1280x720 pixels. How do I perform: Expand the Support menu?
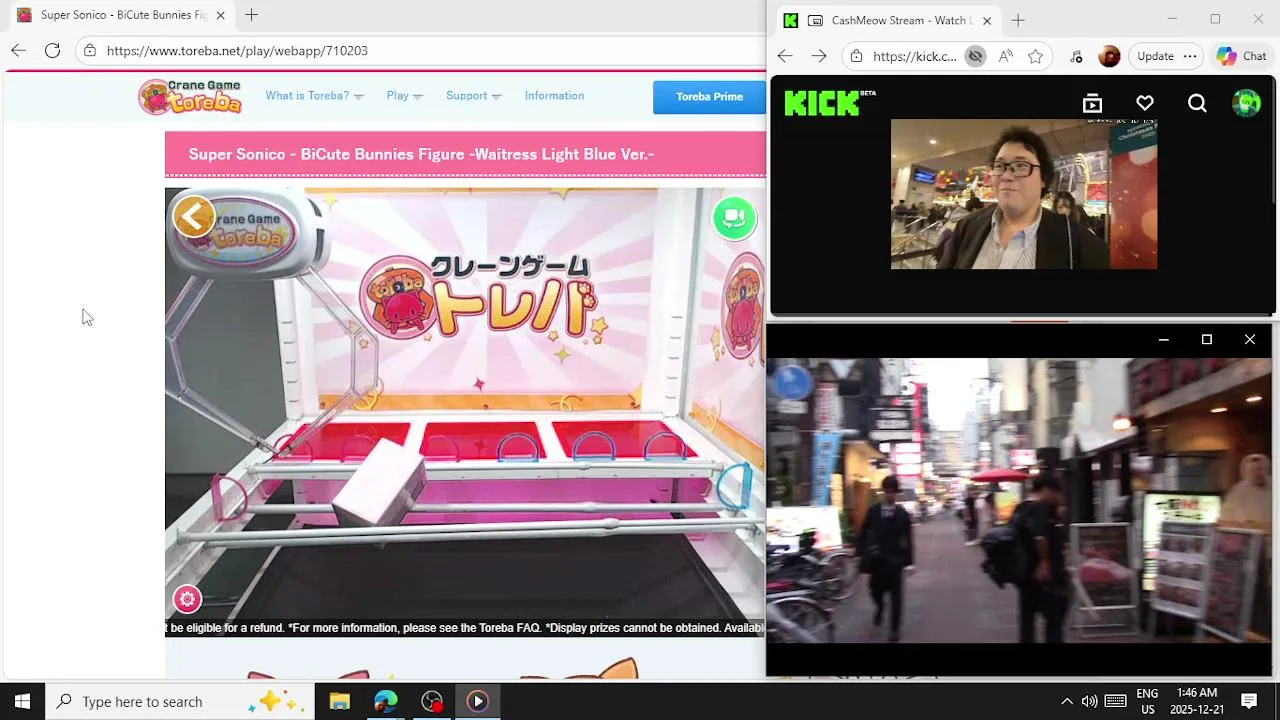(473, 96)
